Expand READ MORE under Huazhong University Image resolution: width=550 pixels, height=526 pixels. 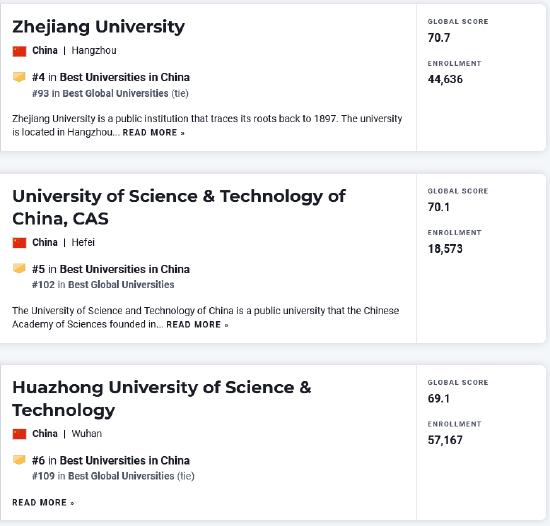pos(43,503)
